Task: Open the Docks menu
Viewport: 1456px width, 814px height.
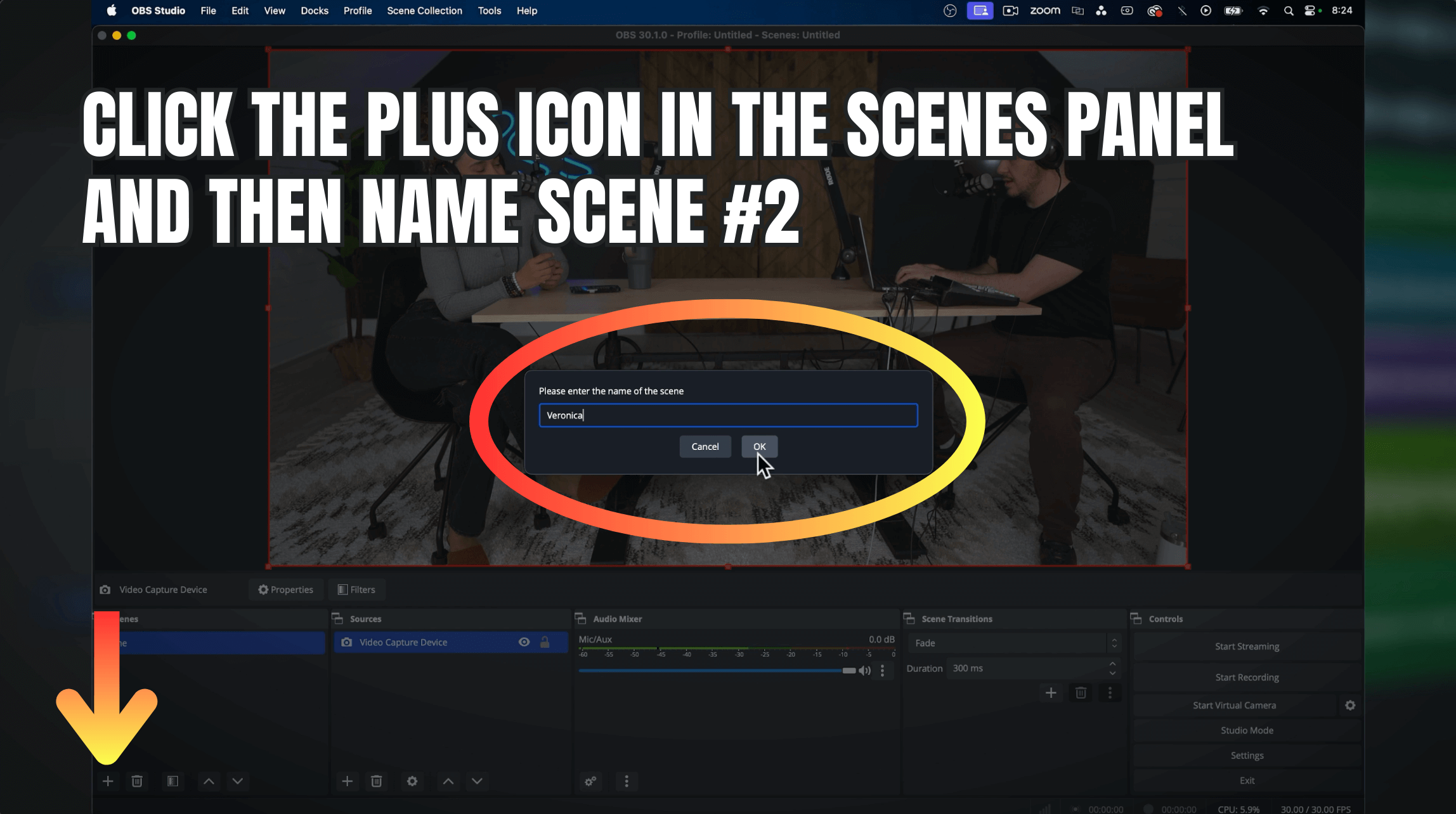Action: tap(315, 11)
